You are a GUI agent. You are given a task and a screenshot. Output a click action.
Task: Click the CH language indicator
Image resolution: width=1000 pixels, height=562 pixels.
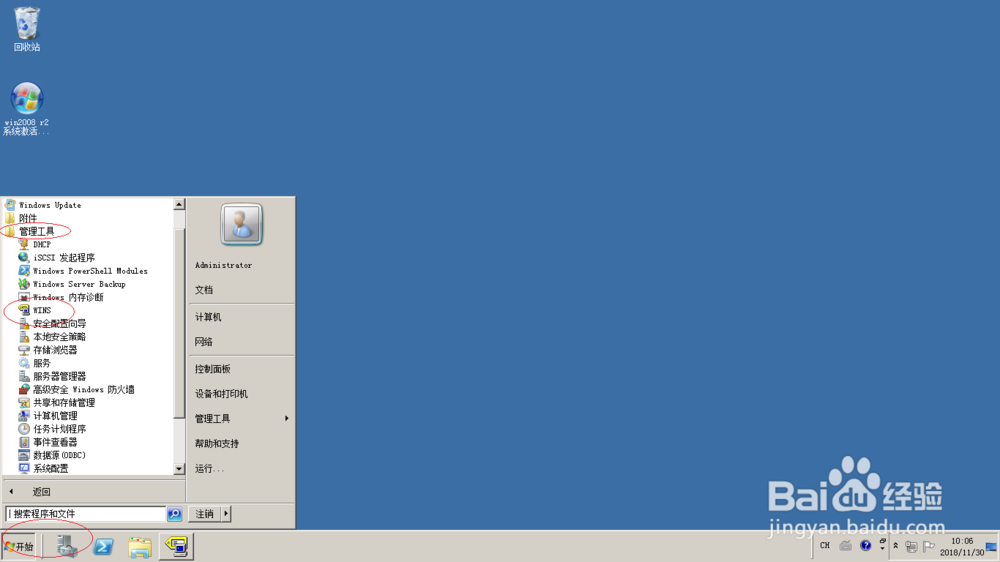tap(825, 546)
